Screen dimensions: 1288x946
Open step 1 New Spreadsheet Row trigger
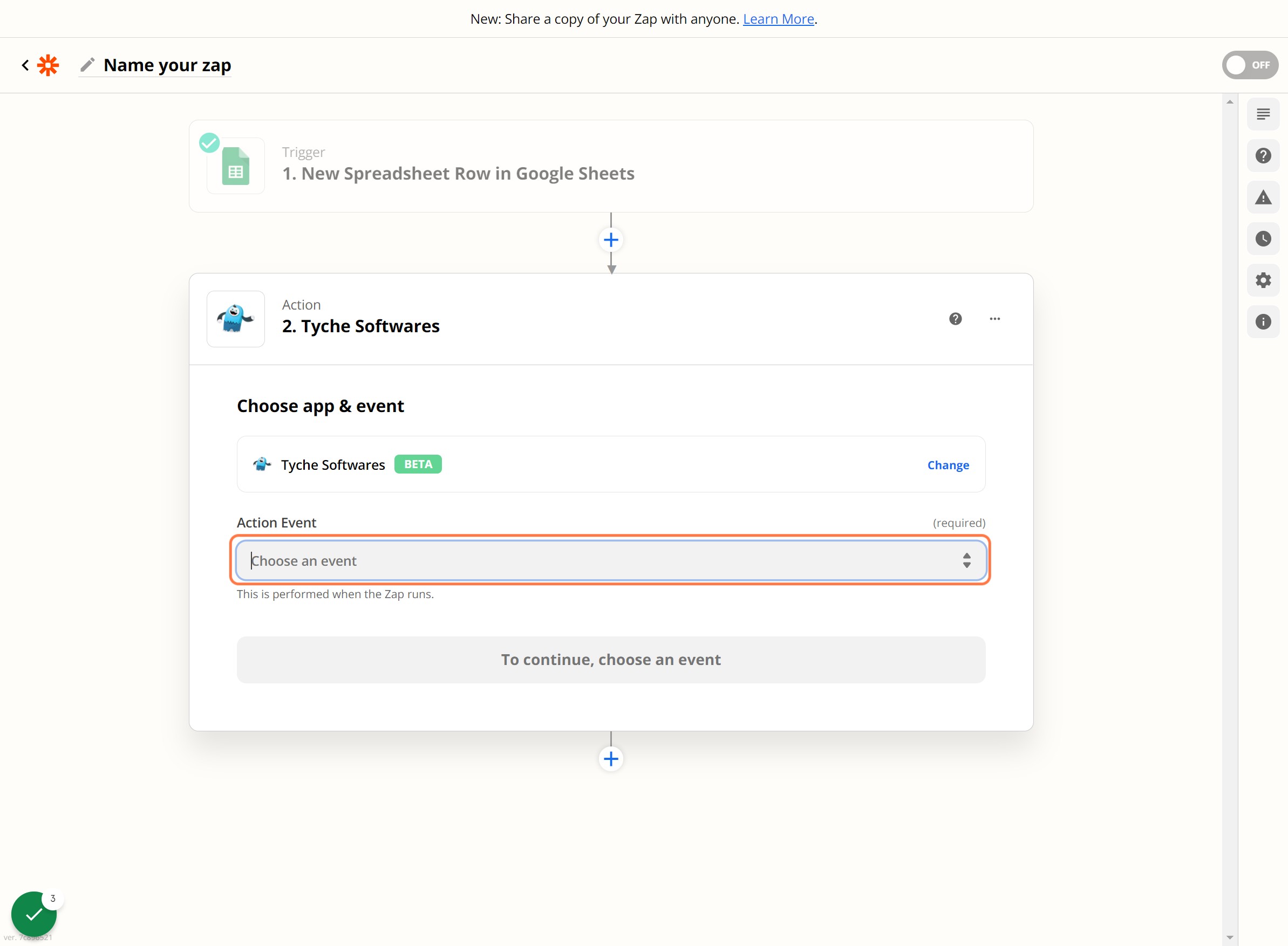(611, 166)
